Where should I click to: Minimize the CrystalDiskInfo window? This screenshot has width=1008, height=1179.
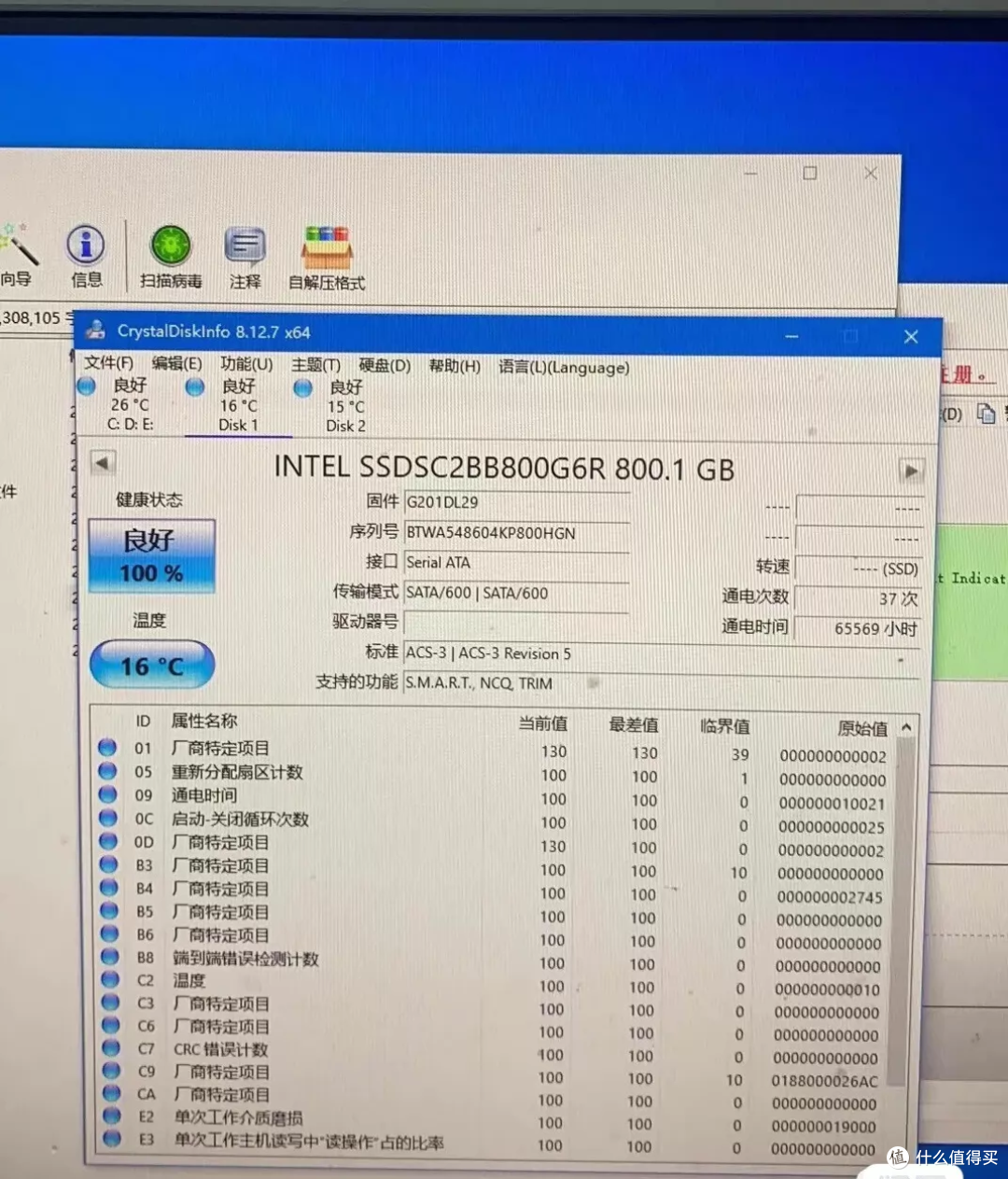791,336
